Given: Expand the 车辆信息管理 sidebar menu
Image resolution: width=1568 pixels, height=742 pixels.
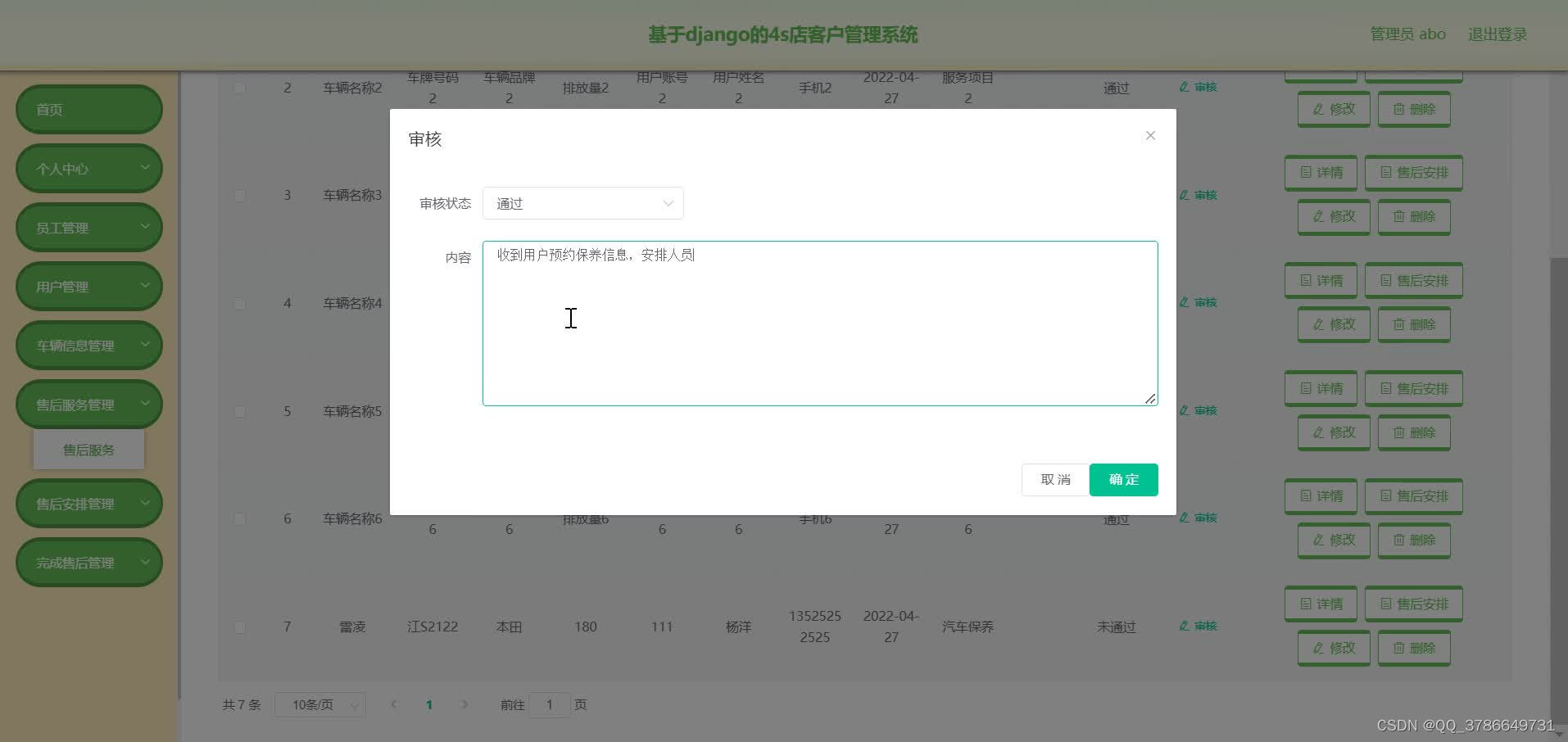Looking at the screenshot, I should pos(89,345).
